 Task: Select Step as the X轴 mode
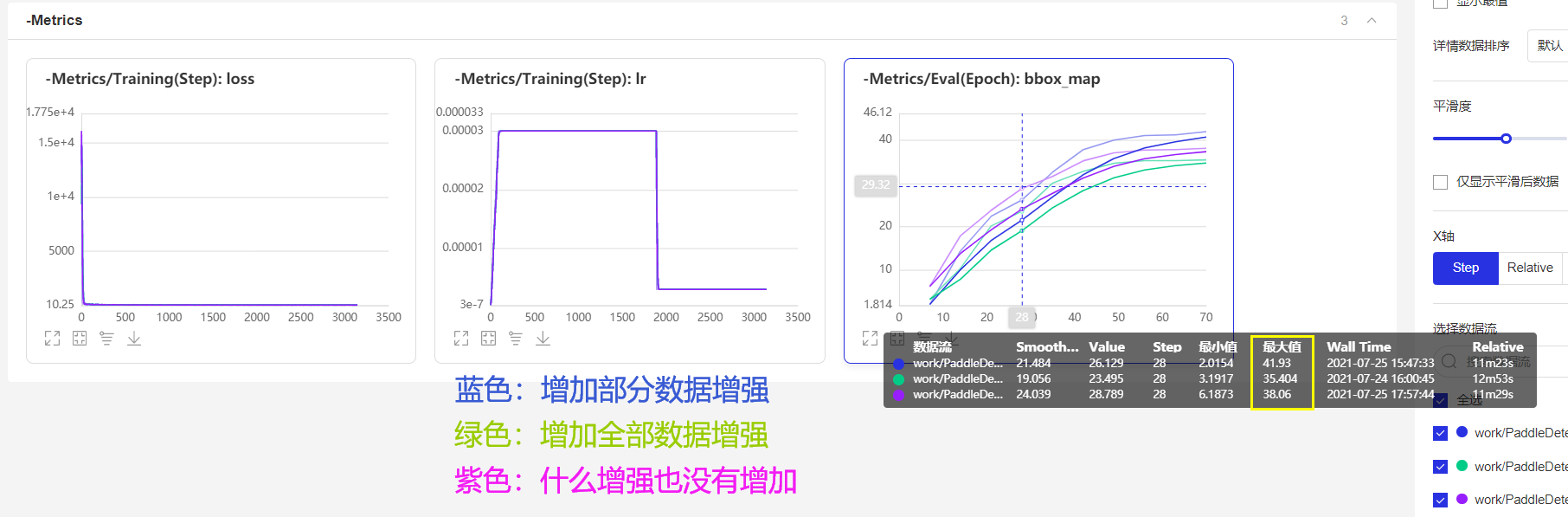point(1465,268)
